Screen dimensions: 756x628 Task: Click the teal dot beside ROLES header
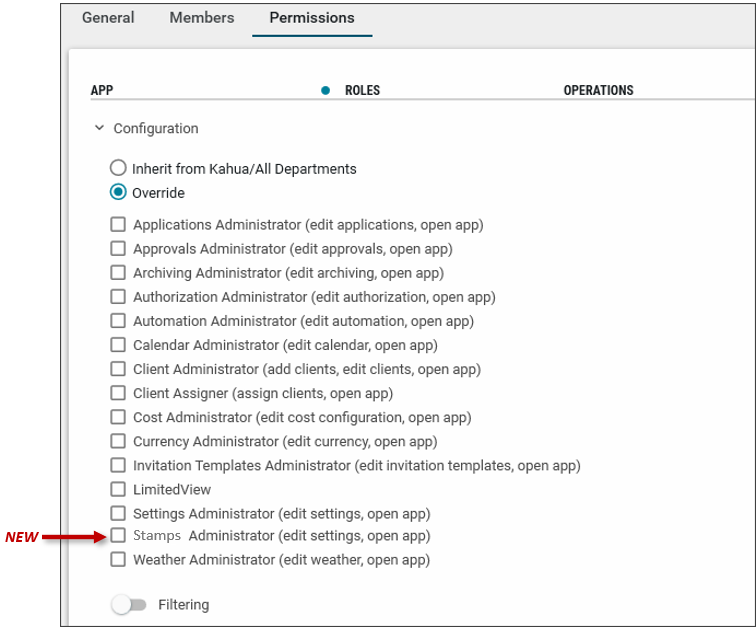click(x=325, y=90)
